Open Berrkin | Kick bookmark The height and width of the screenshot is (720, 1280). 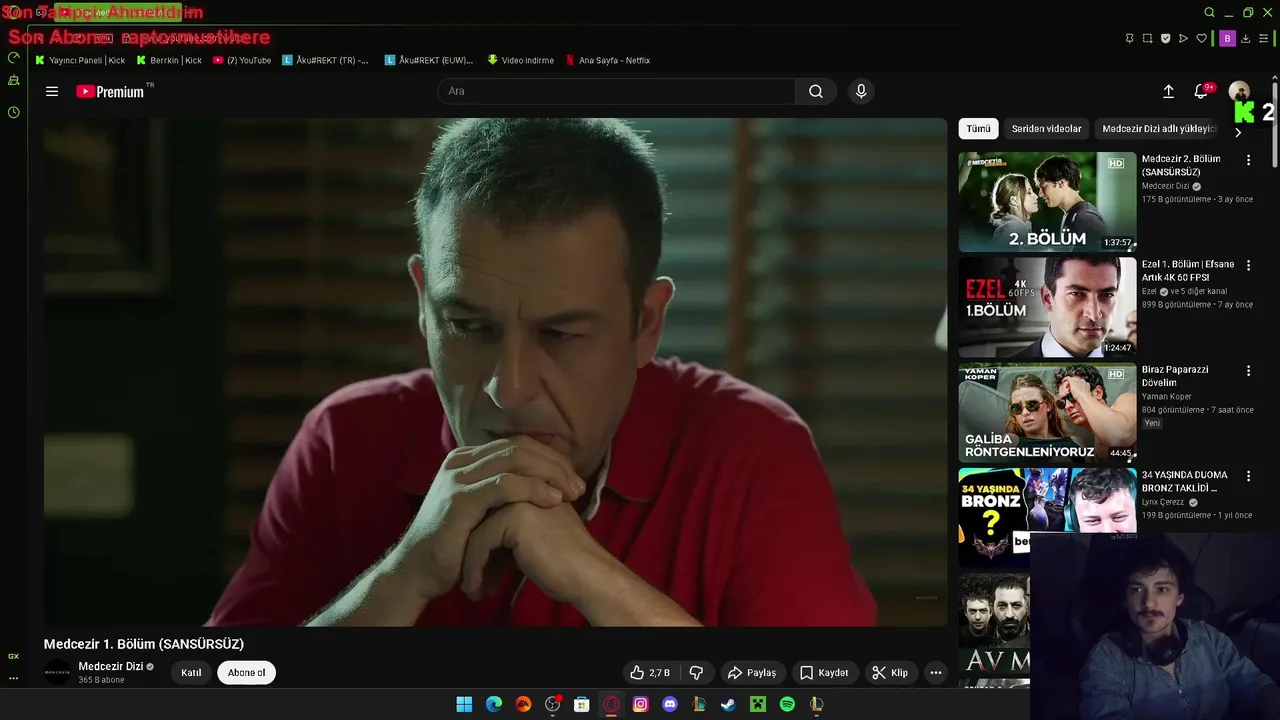[x=169, y=60]
